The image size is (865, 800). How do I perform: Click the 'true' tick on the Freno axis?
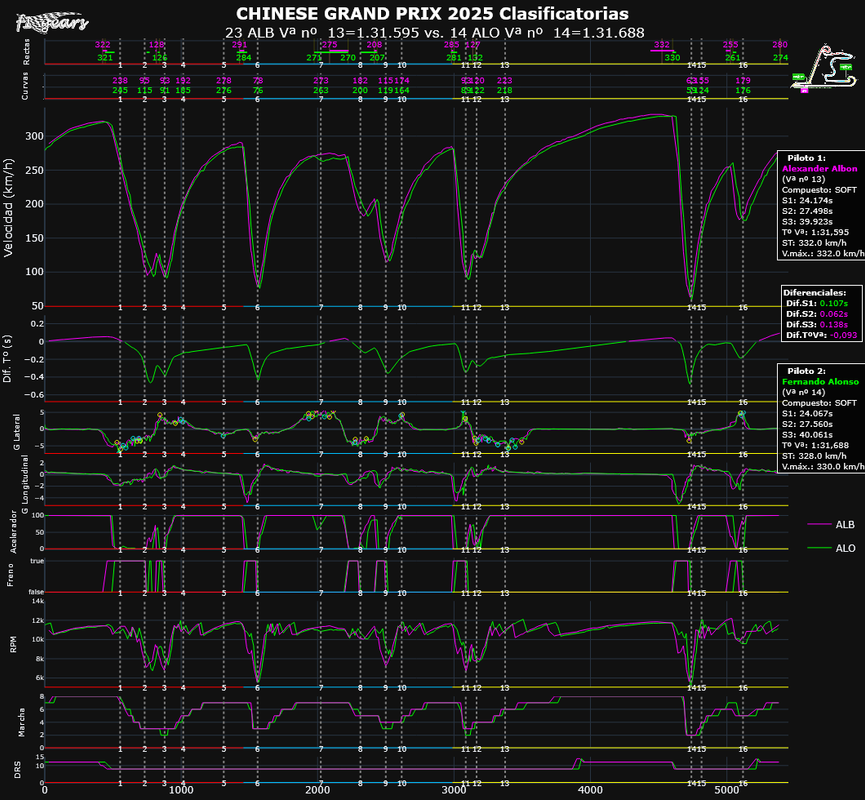38,561
